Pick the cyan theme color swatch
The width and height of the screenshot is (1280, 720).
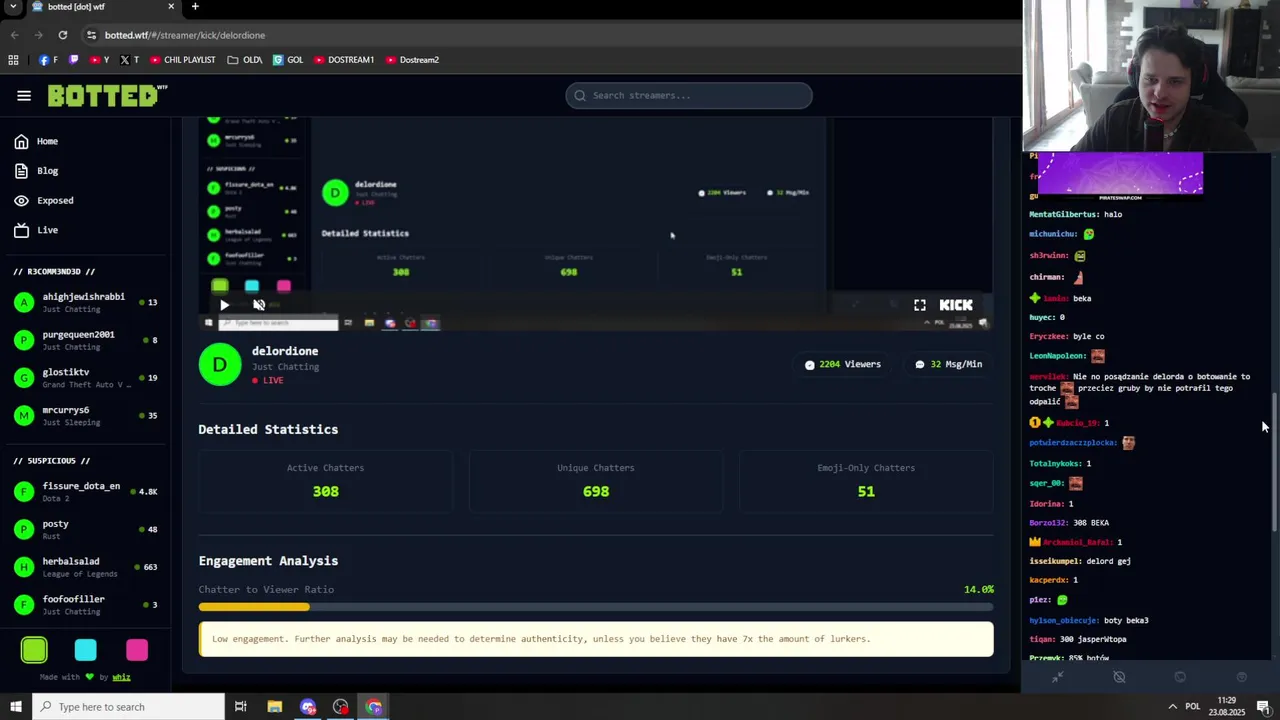[86, 650]
